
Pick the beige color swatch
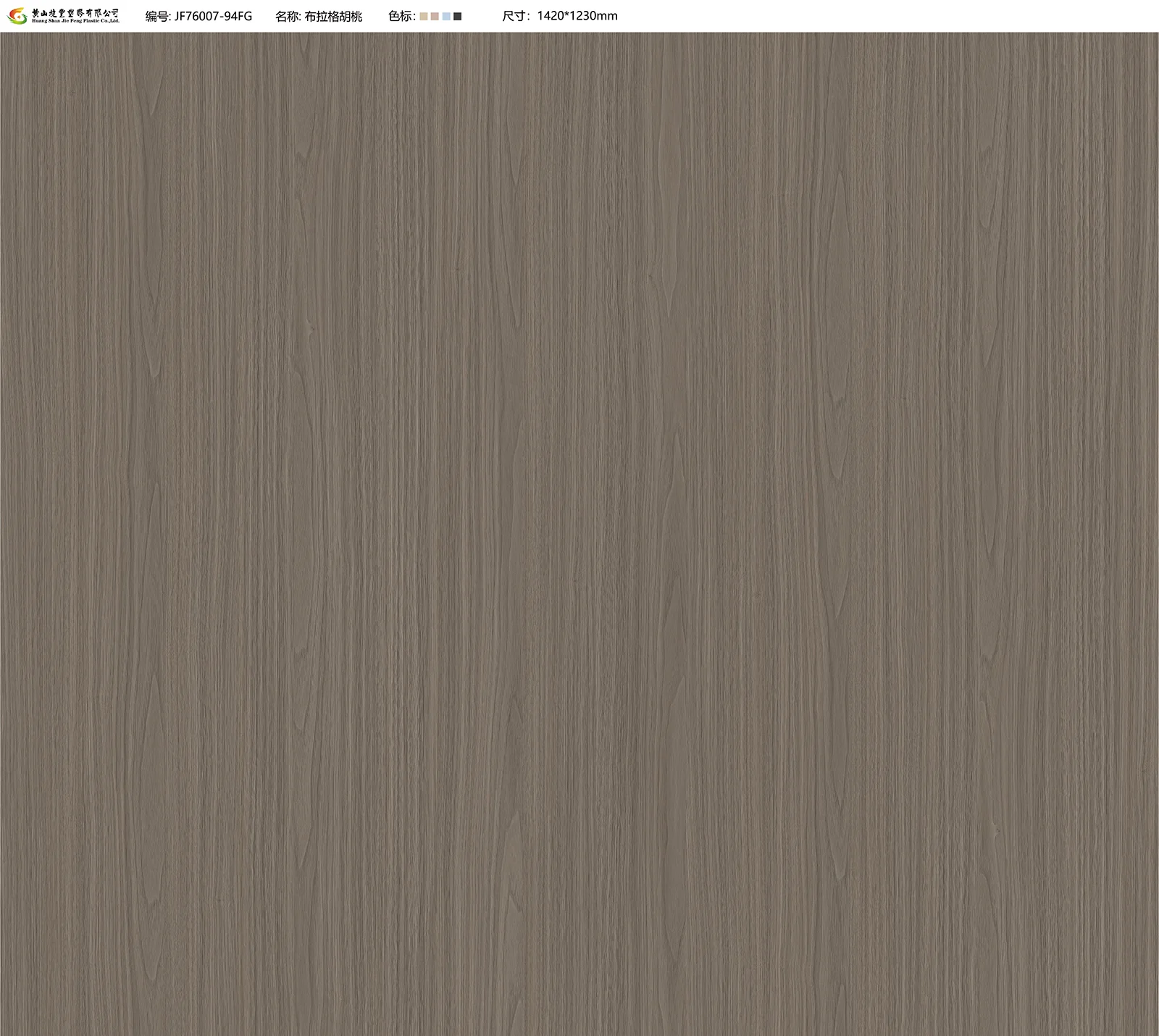click(x=424, y=16)
